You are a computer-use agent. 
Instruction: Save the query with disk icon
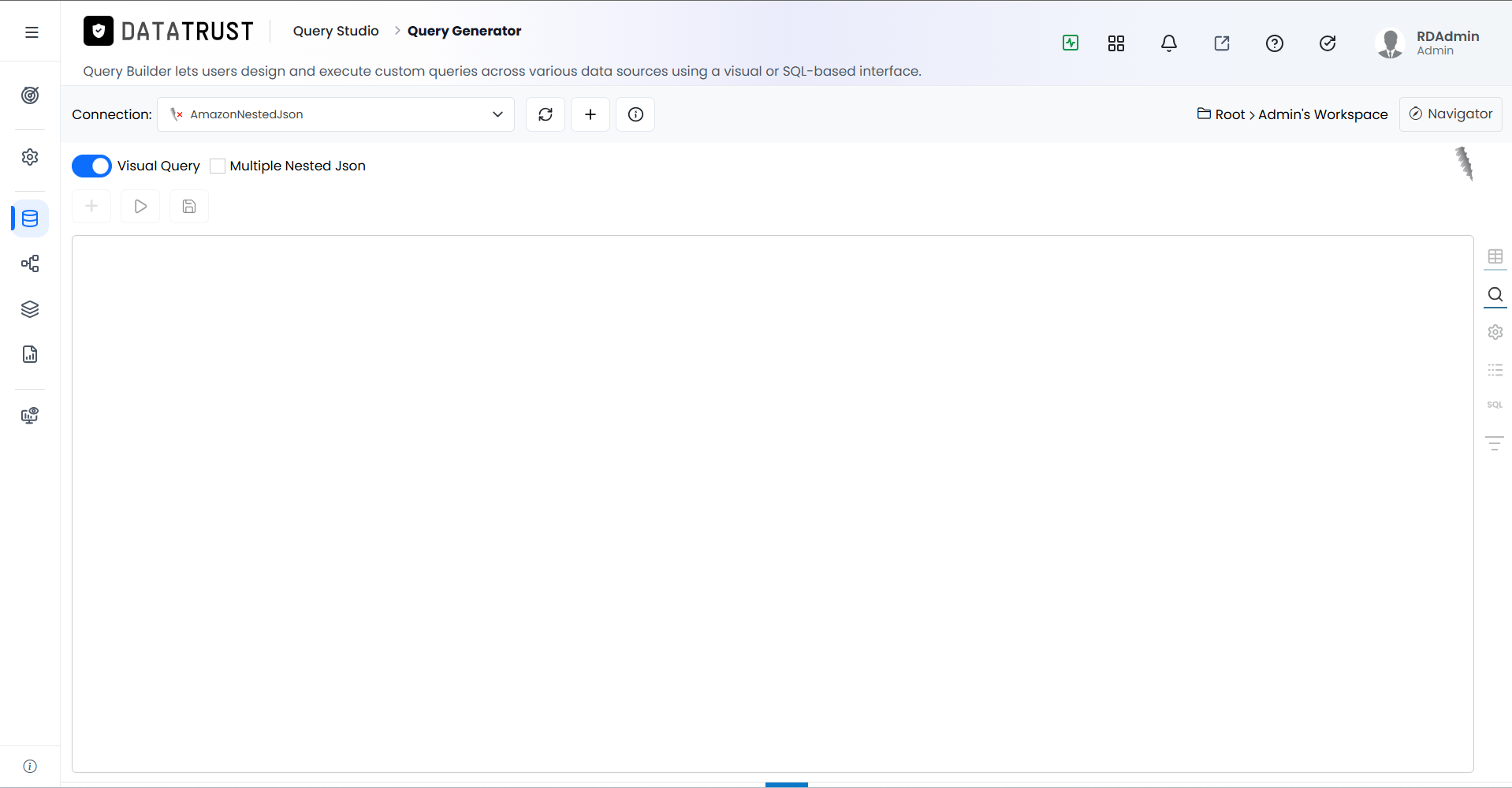pyautogui.click(x=189, y=207)
